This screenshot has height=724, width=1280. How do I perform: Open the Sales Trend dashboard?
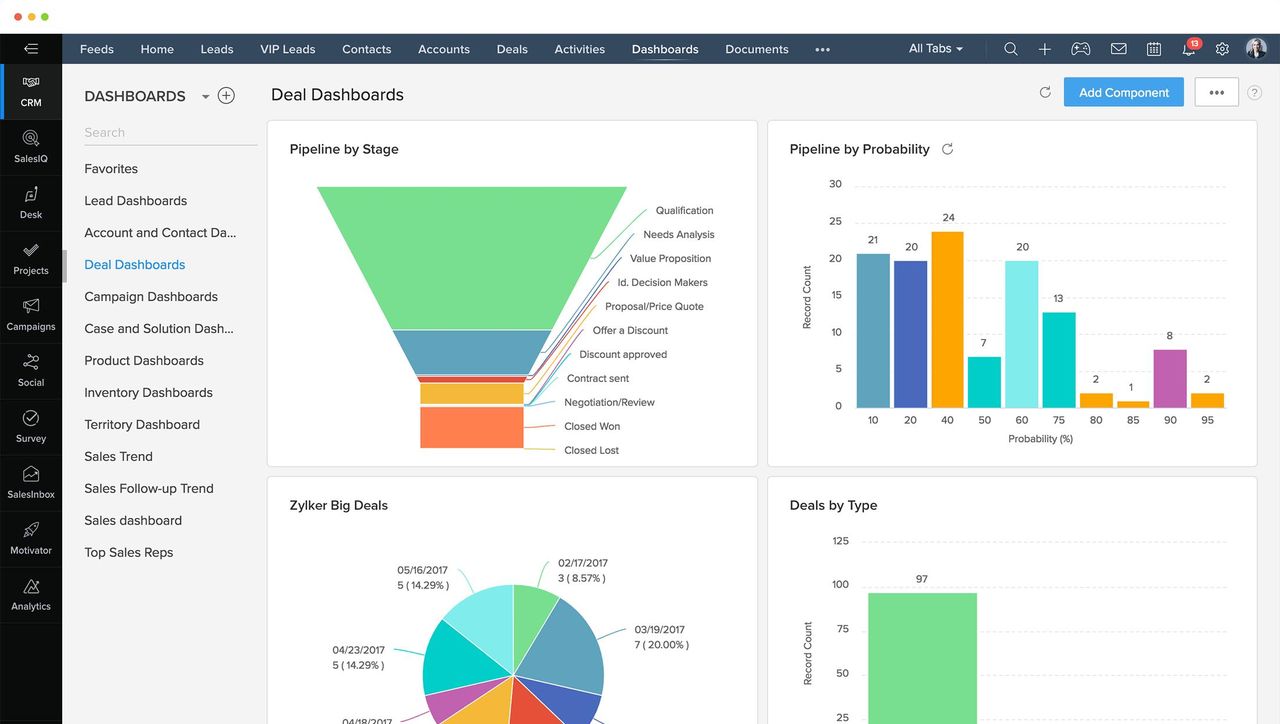[119, 457]
